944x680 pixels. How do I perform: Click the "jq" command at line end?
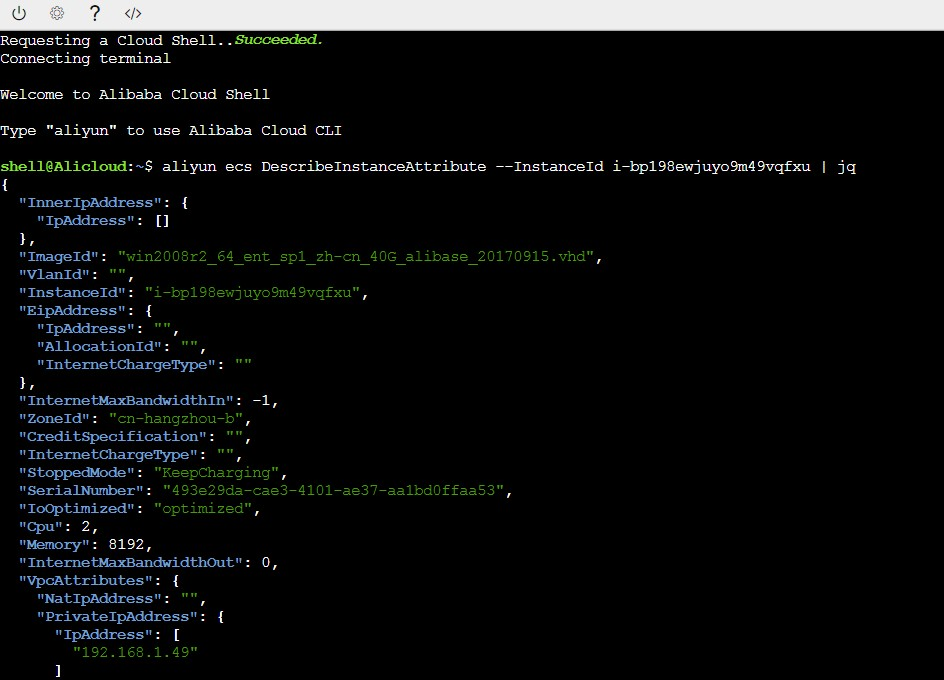point(846,167)
